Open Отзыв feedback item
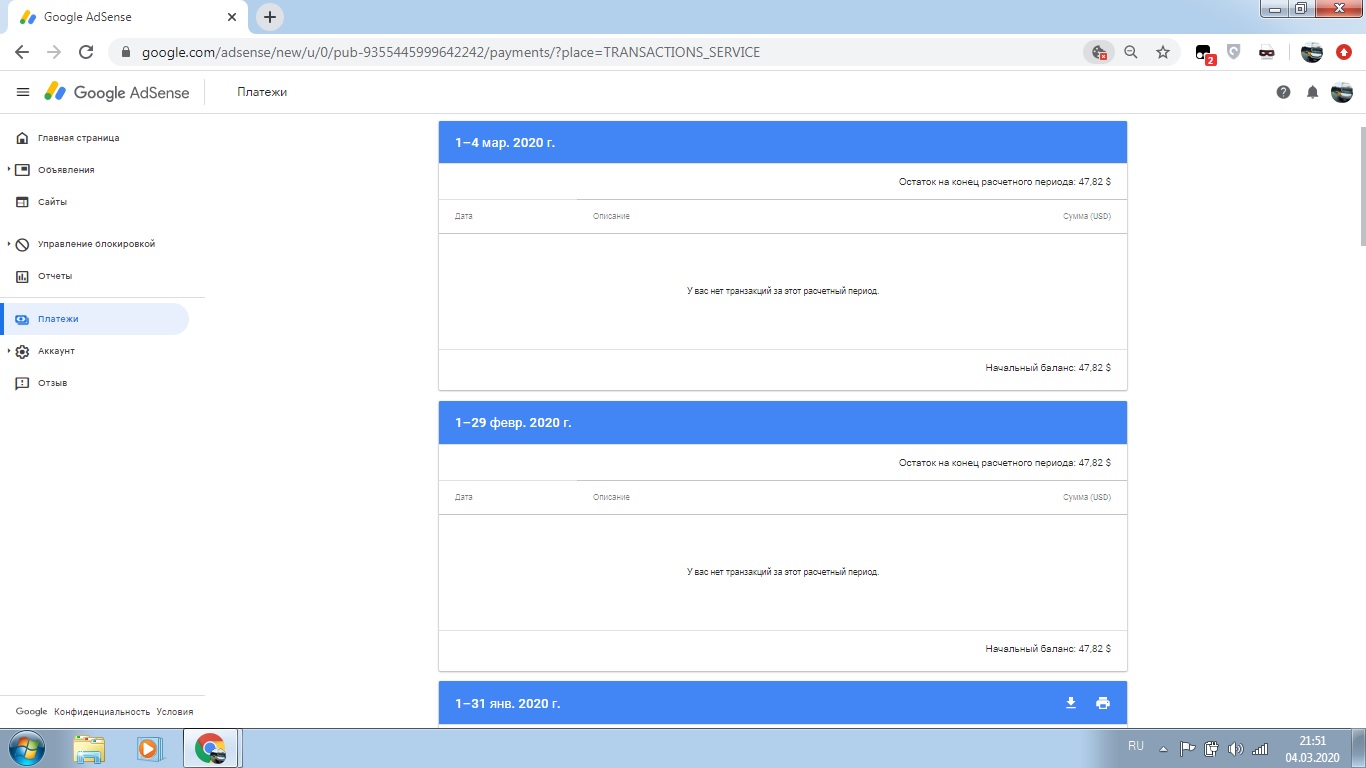Viewport: 1366px width, 768px height. pos(52,383)
